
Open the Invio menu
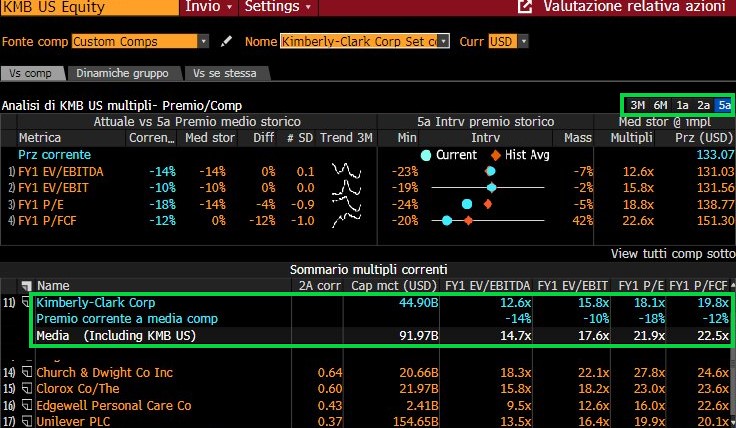(x=208, y=7)
